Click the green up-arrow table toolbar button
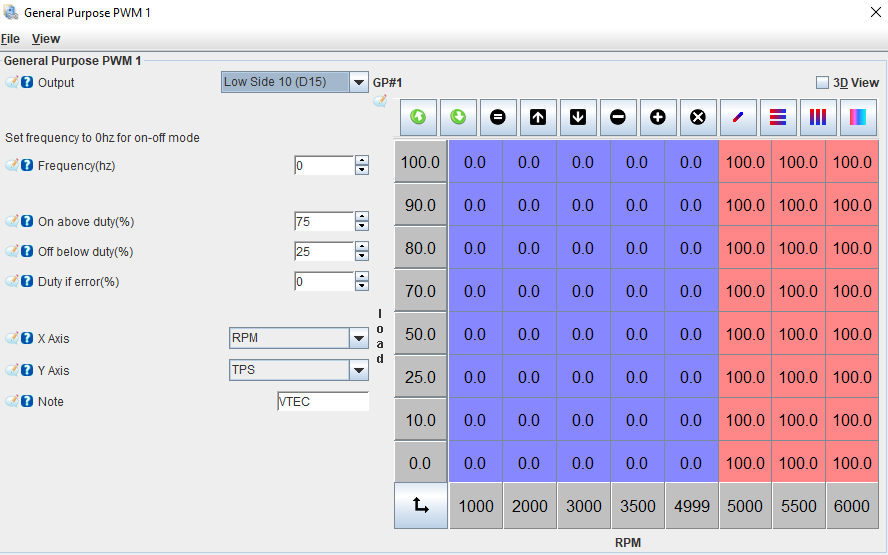The height and width of the screenshot is (555, 888). (418, 117)
